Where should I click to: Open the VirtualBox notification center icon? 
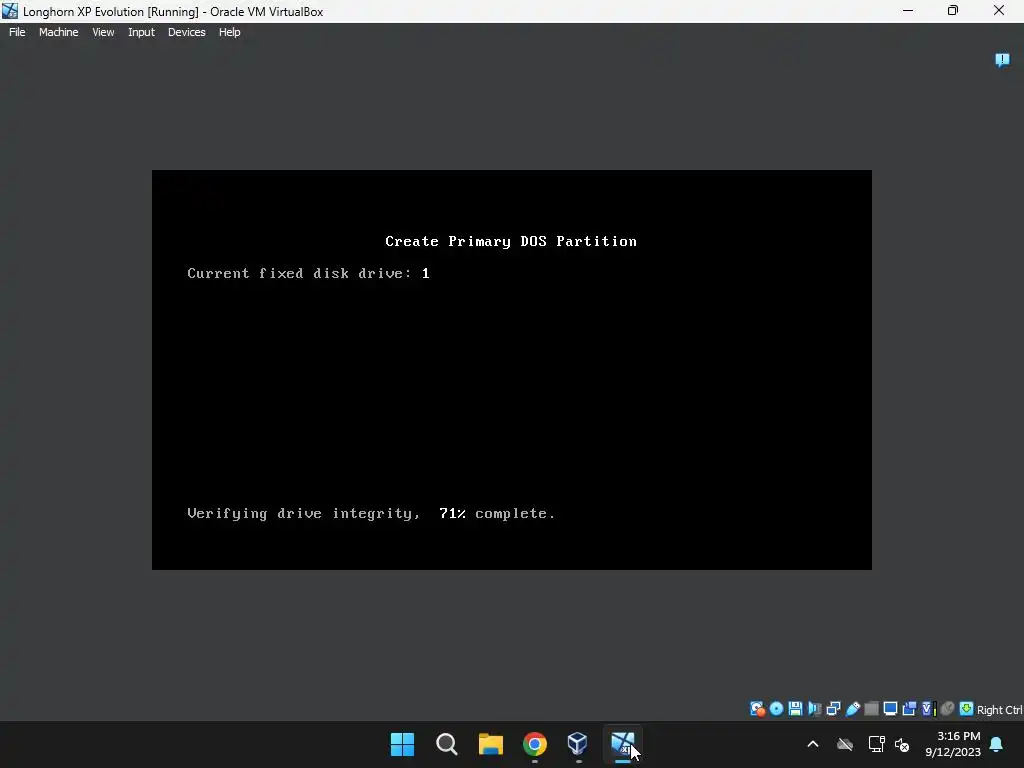[1002, 60]
